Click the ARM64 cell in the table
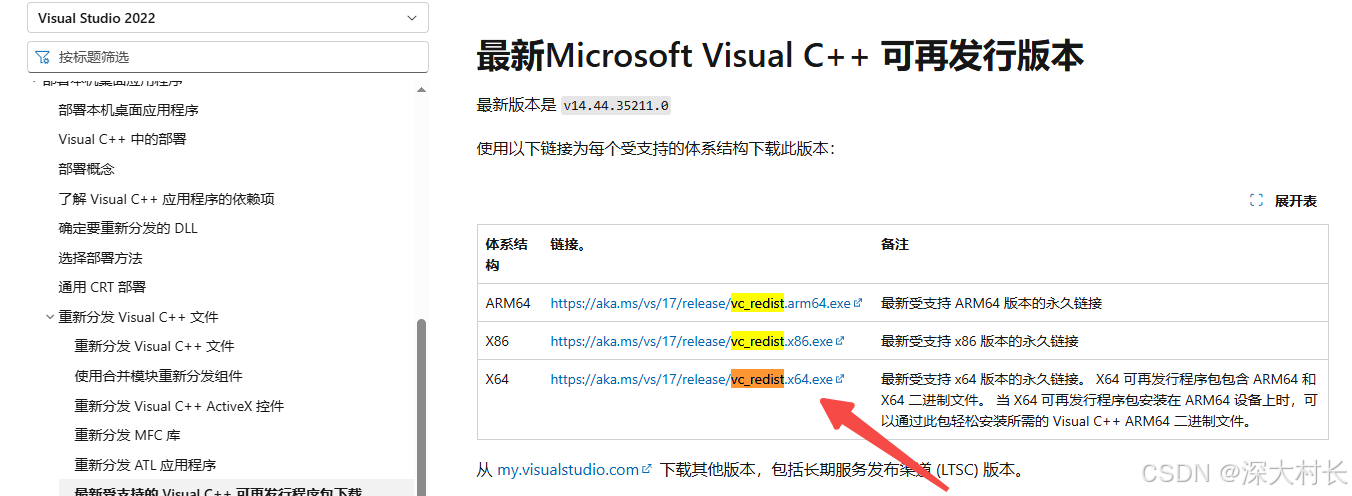 (x=508, y=303)
